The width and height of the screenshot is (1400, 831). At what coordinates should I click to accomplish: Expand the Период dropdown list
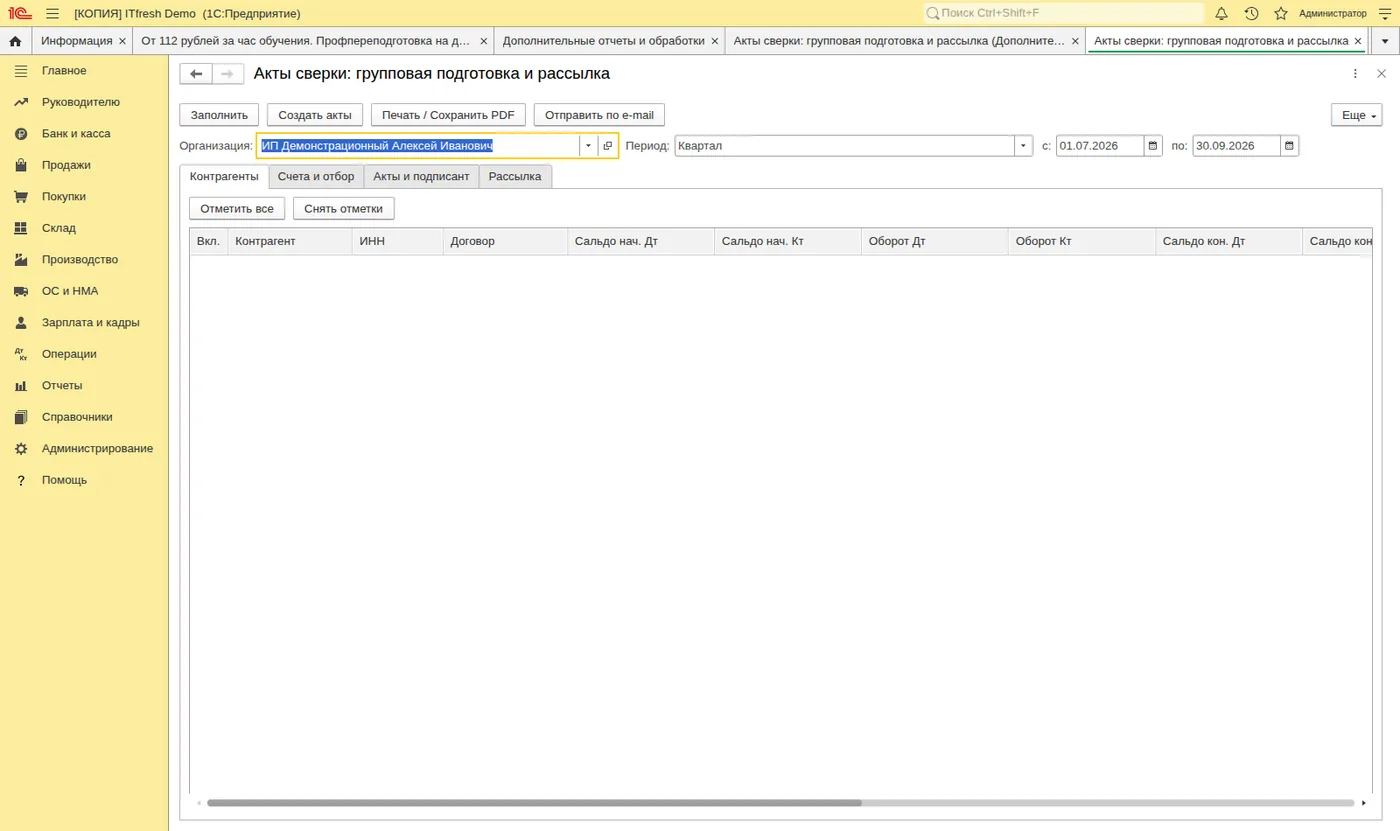click(1023, 146)
